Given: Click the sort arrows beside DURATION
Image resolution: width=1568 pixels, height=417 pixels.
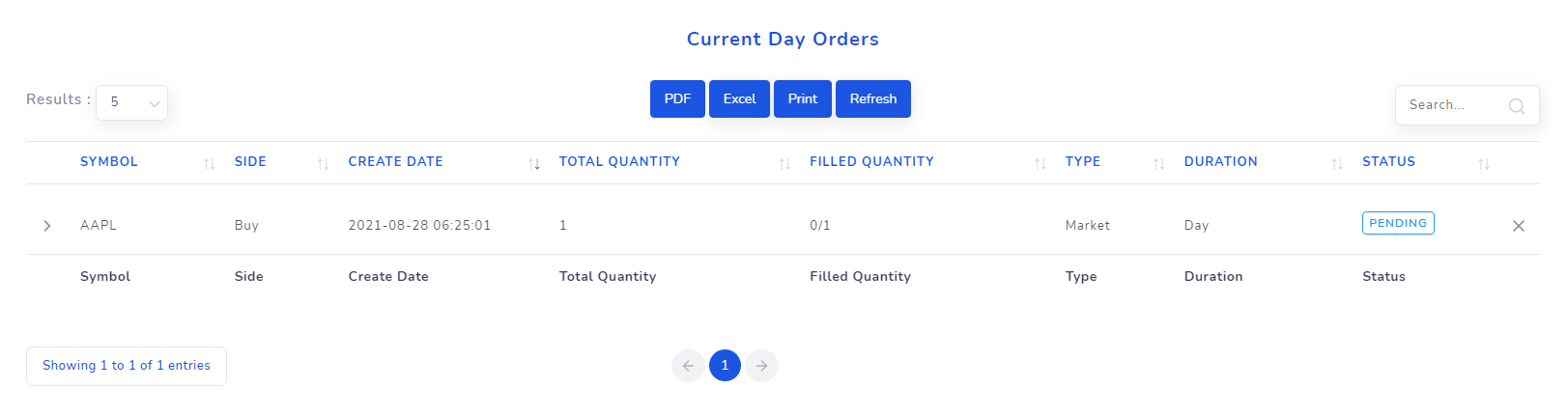Looking at the screenshot, I should tap(1337, 164).
